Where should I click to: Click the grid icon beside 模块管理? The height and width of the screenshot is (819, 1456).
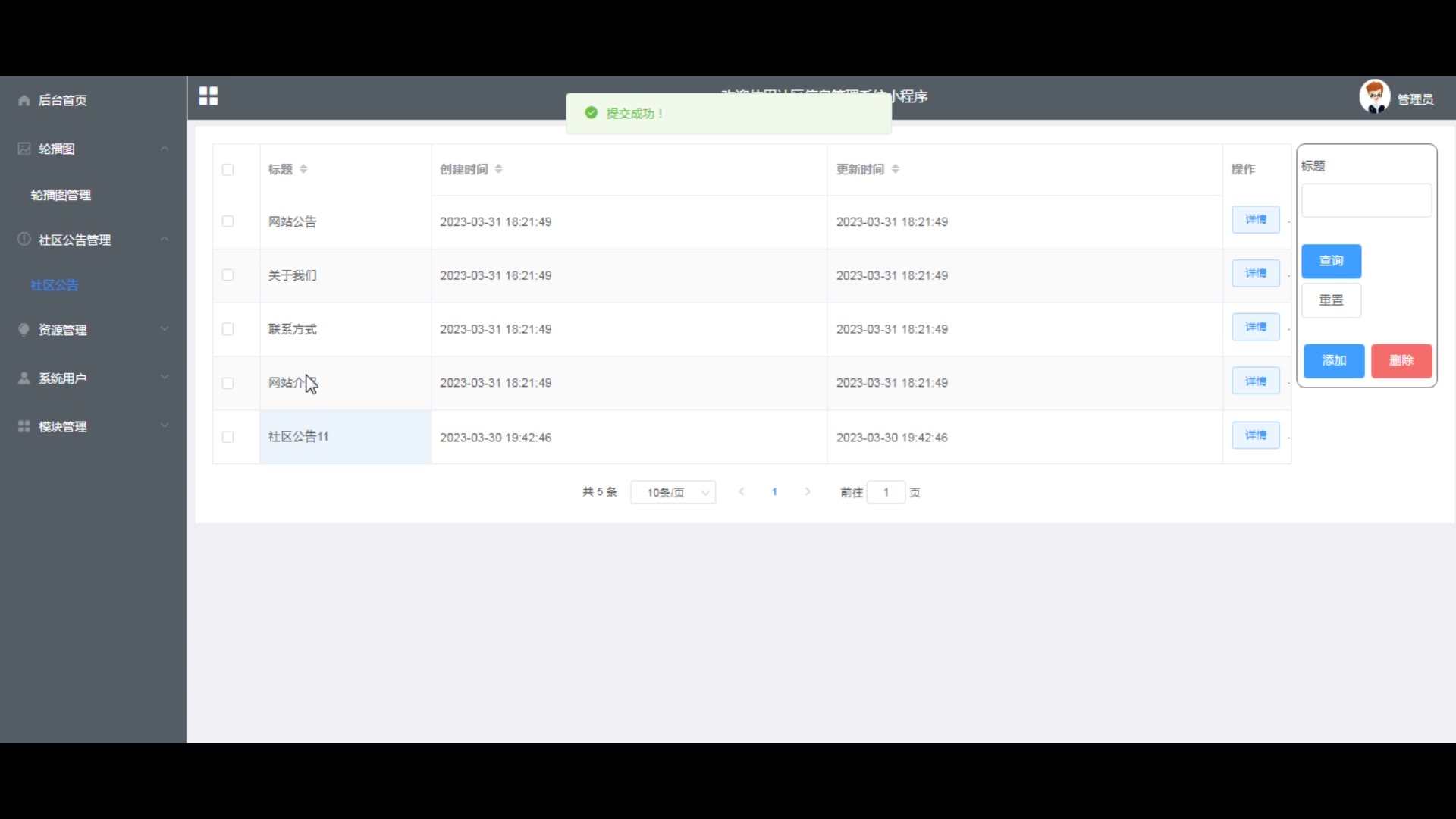pos(24,426)
